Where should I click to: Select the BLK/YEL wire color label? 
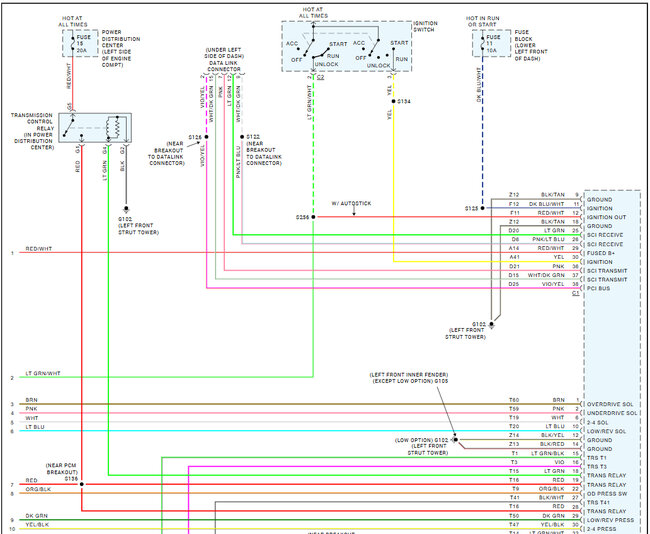pyautogui.click(x=553, y=435)
